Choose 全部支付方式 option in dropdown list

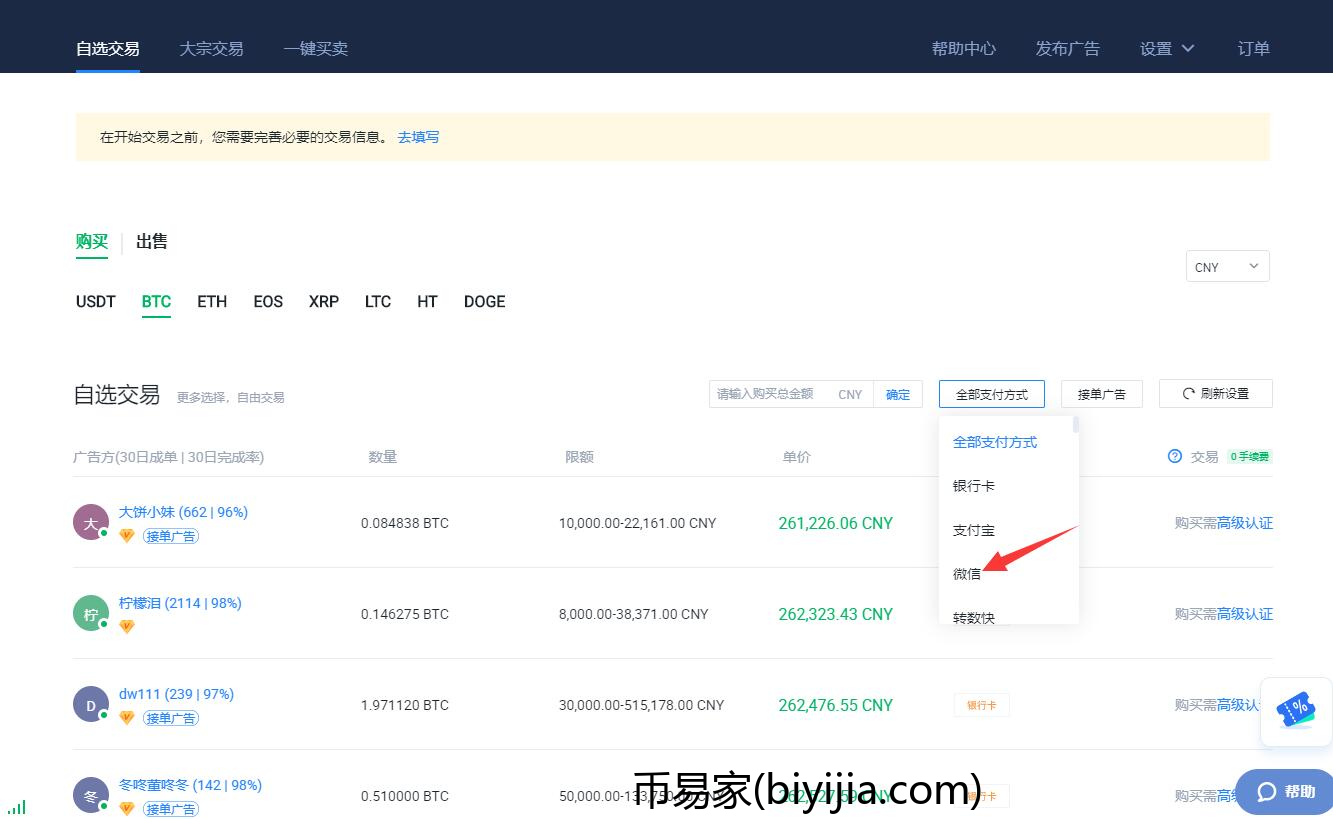point(995,442)
